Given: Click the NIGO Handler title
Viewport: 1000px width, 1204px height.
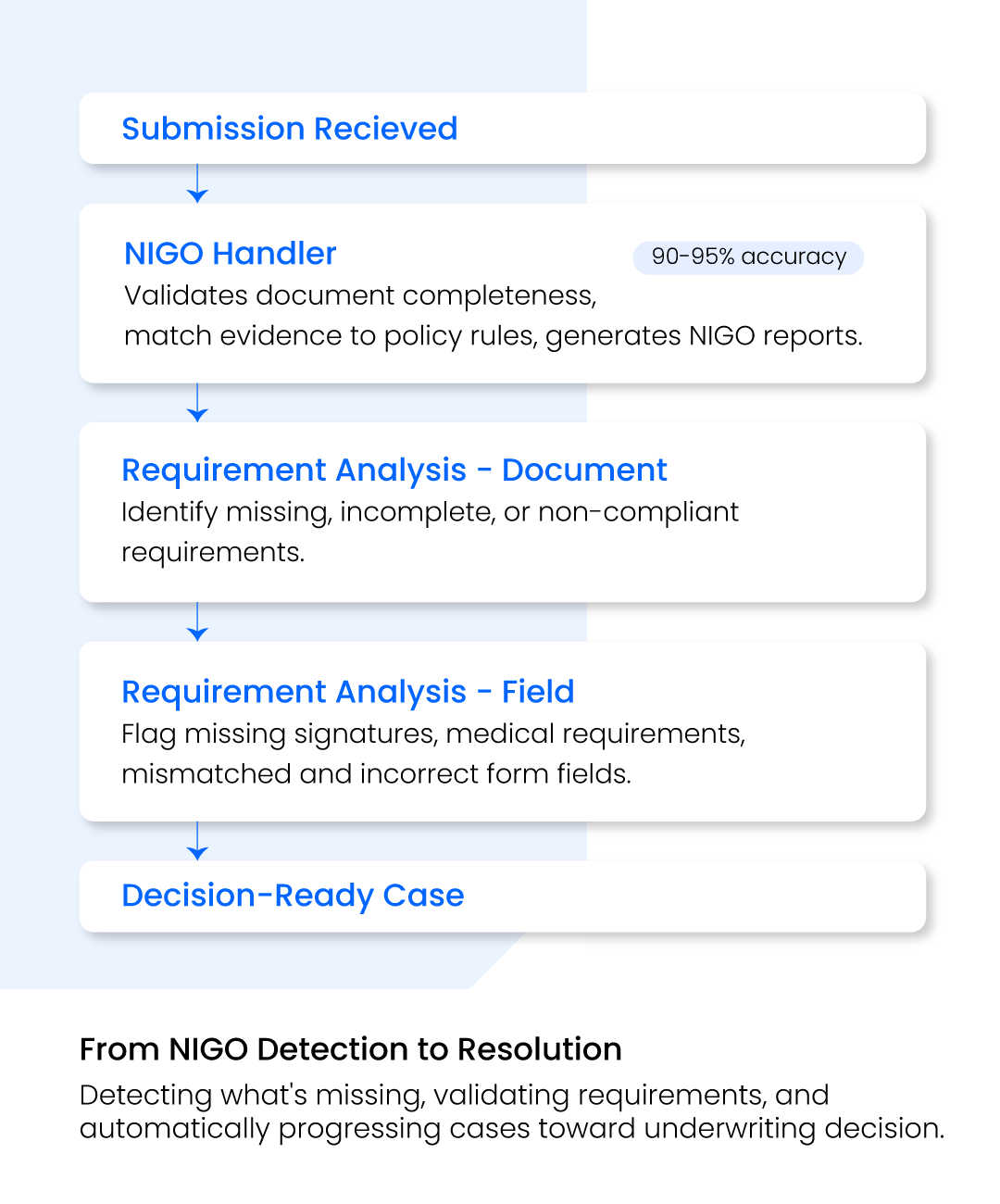Looking at the screenshot, I should pyautogui.click(x=231, y=253).
